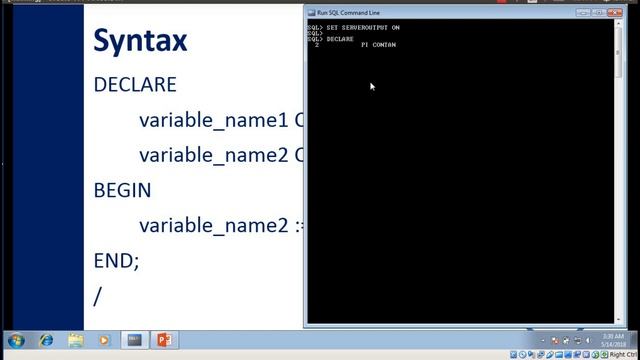Screen dimensions: 640x360
Task: Open the network icon in system tray
Action: pos(577,340)
